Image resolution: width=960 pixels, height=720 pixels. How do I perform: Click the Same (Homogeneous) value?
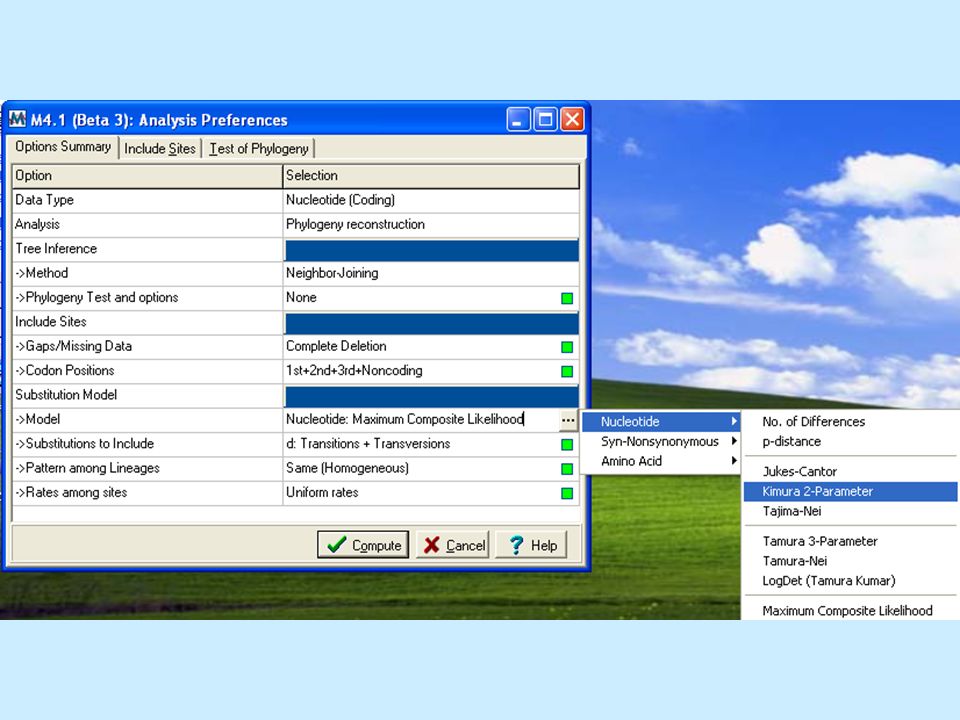point(347,468)
